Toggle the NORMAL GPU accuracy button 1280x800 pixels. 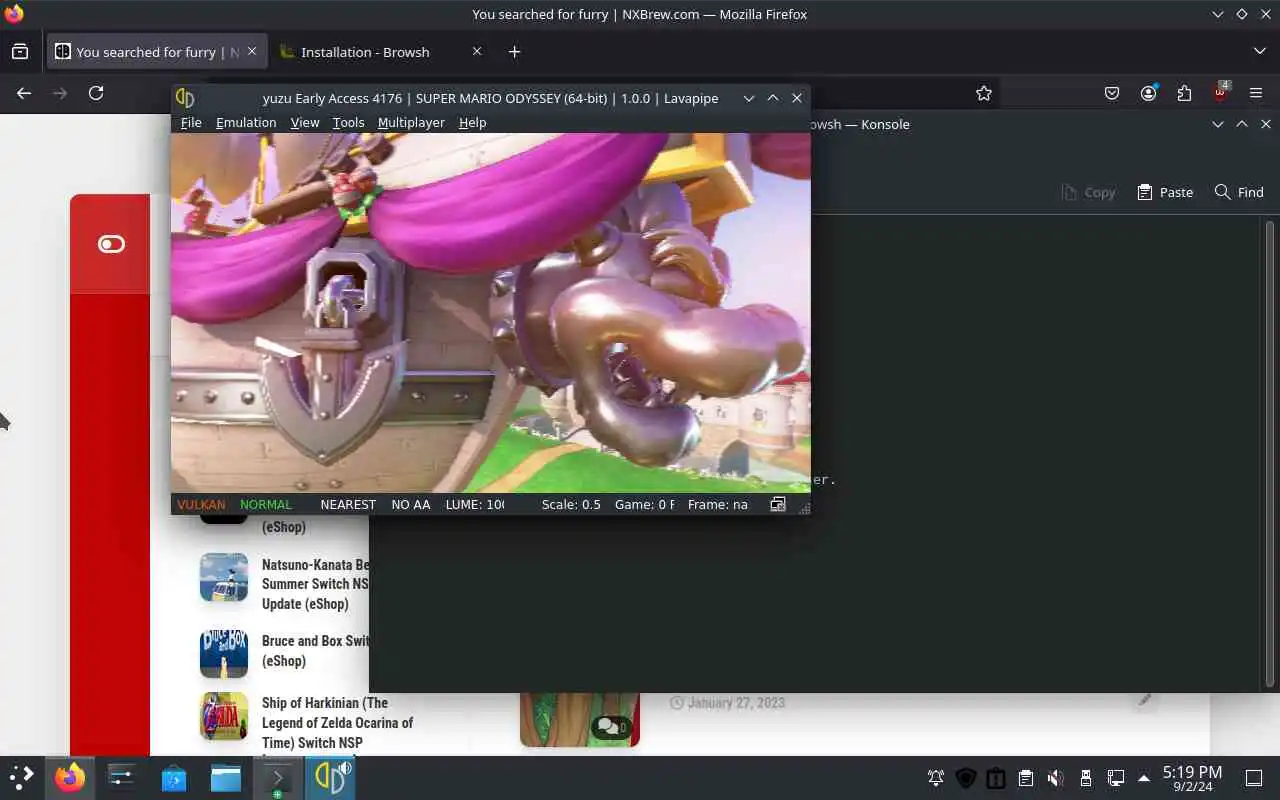coord(266,504)
